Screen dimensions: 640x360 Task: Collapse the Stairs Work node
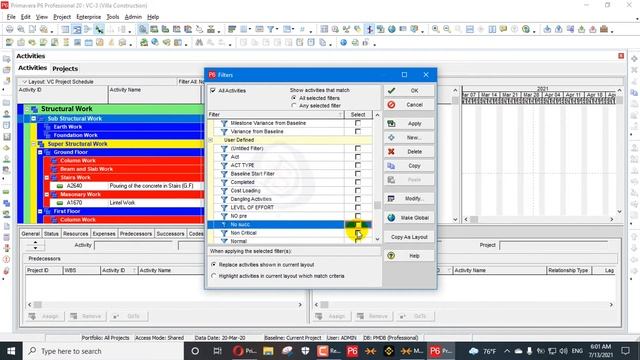47,178
